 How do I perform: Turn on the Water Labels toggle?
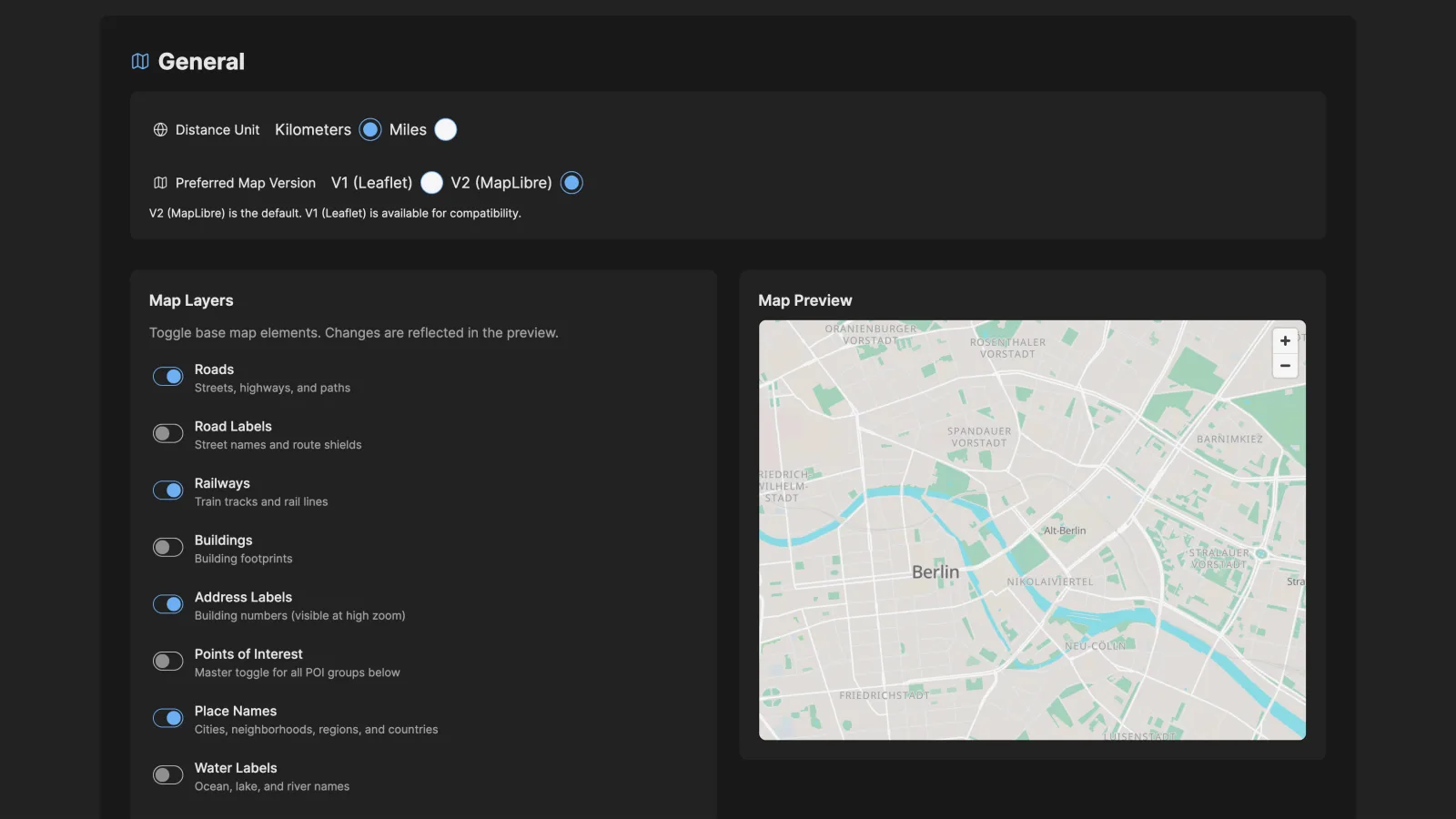(x=167, y=774)
